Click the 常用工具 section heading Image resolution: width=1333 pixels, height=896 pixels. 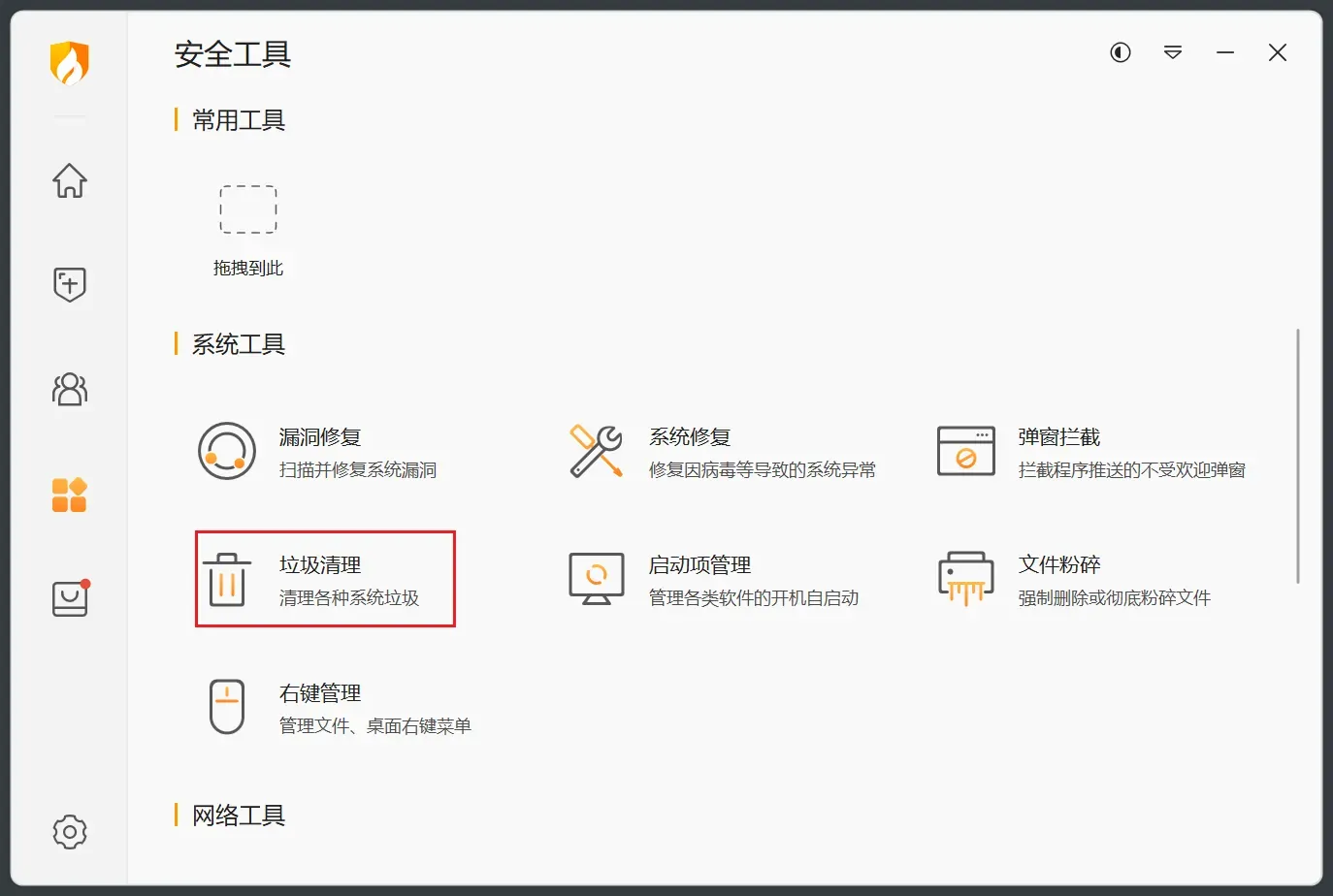click(239, 120)
